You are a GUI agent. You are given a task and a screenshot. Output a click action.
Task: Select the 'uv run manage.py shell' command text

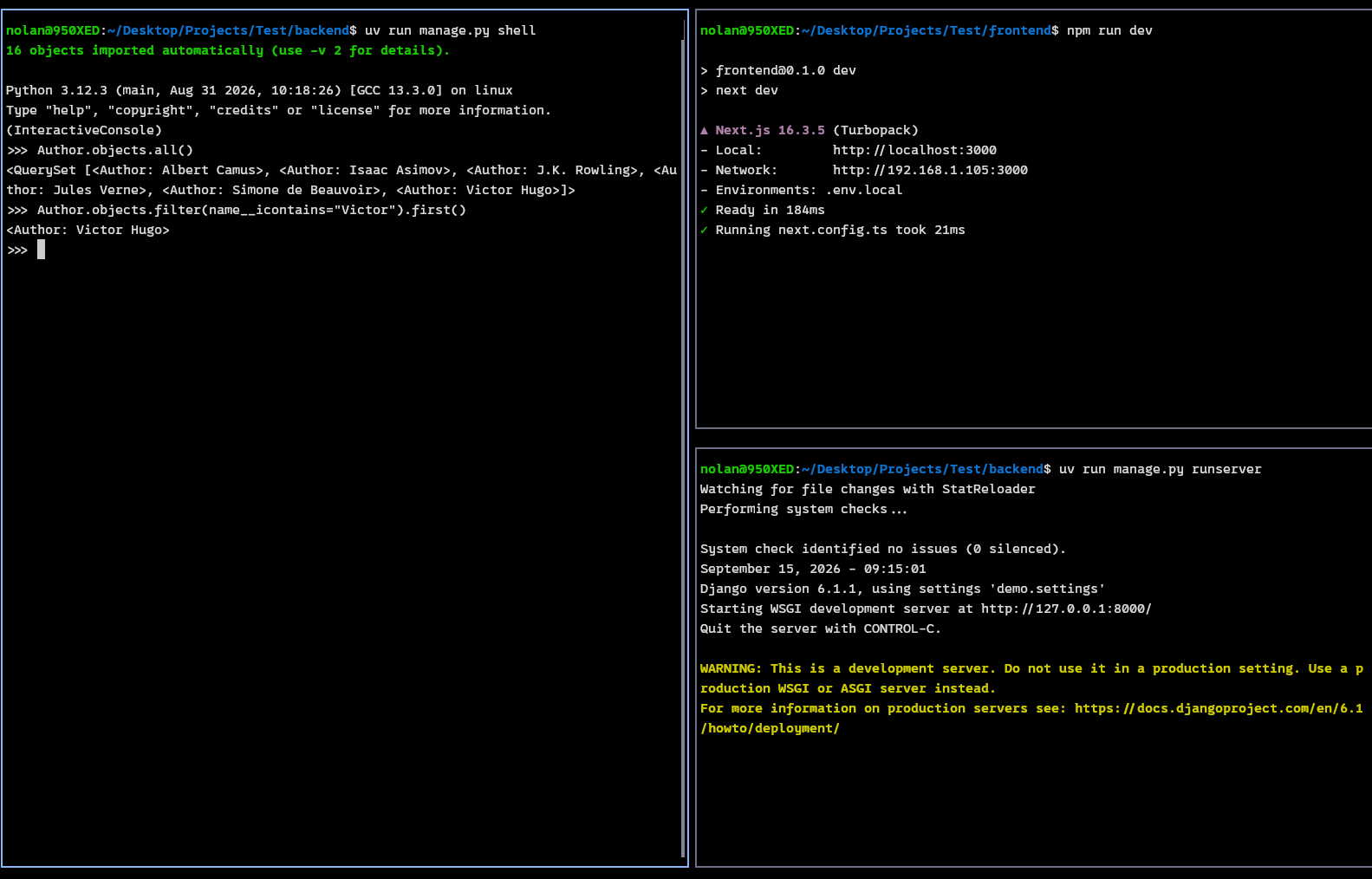pos(450,30)
